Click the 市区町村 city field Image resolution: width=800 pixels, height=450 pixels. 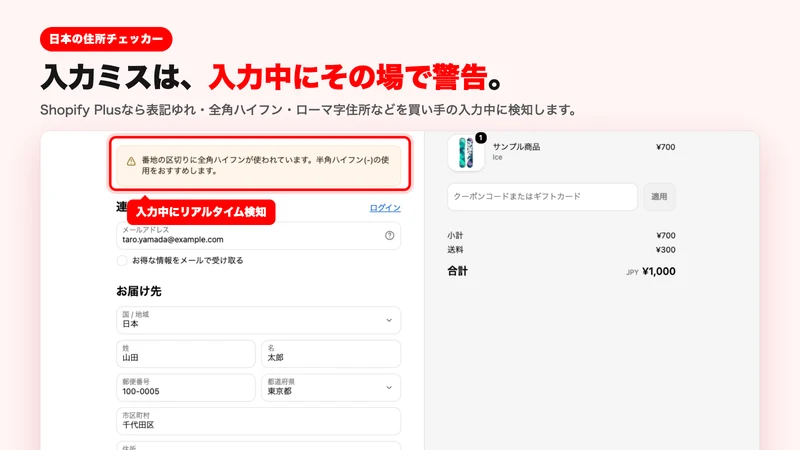[x=259, y=421]
